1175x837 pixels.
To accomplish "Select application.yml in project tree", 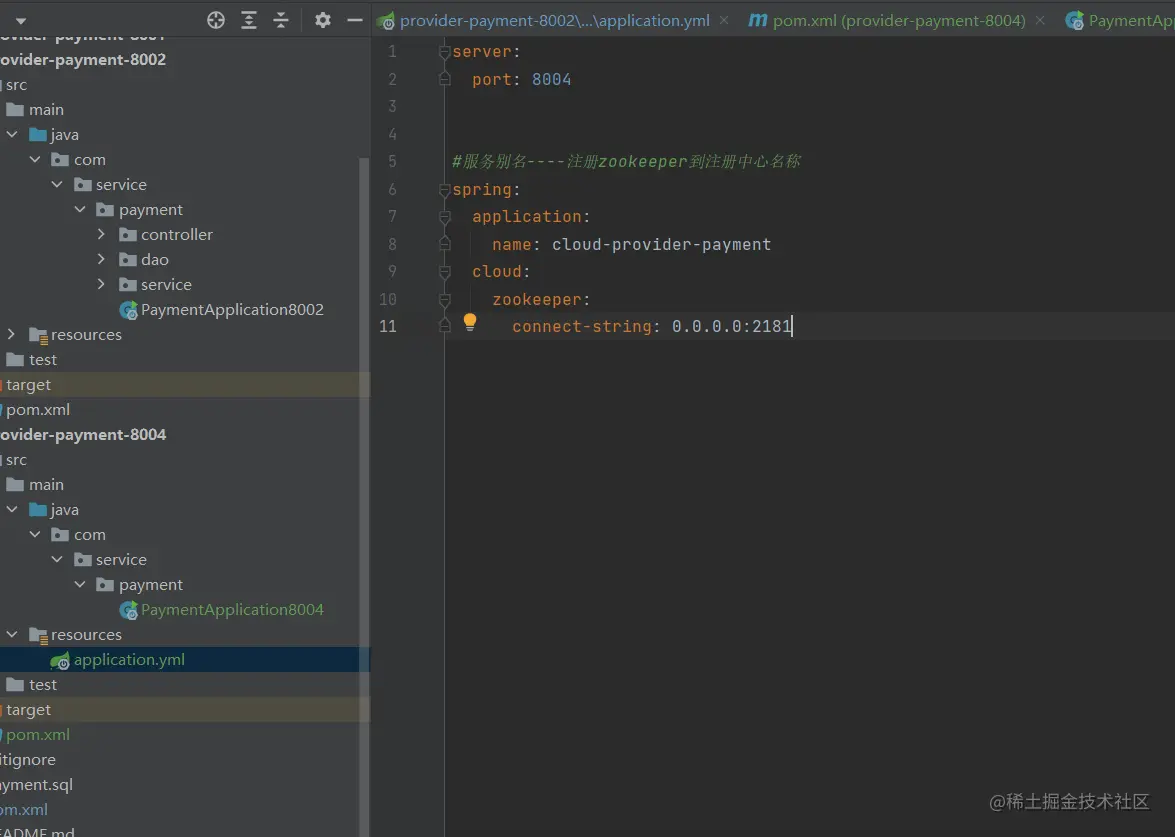I will click(x=129, y=659).
